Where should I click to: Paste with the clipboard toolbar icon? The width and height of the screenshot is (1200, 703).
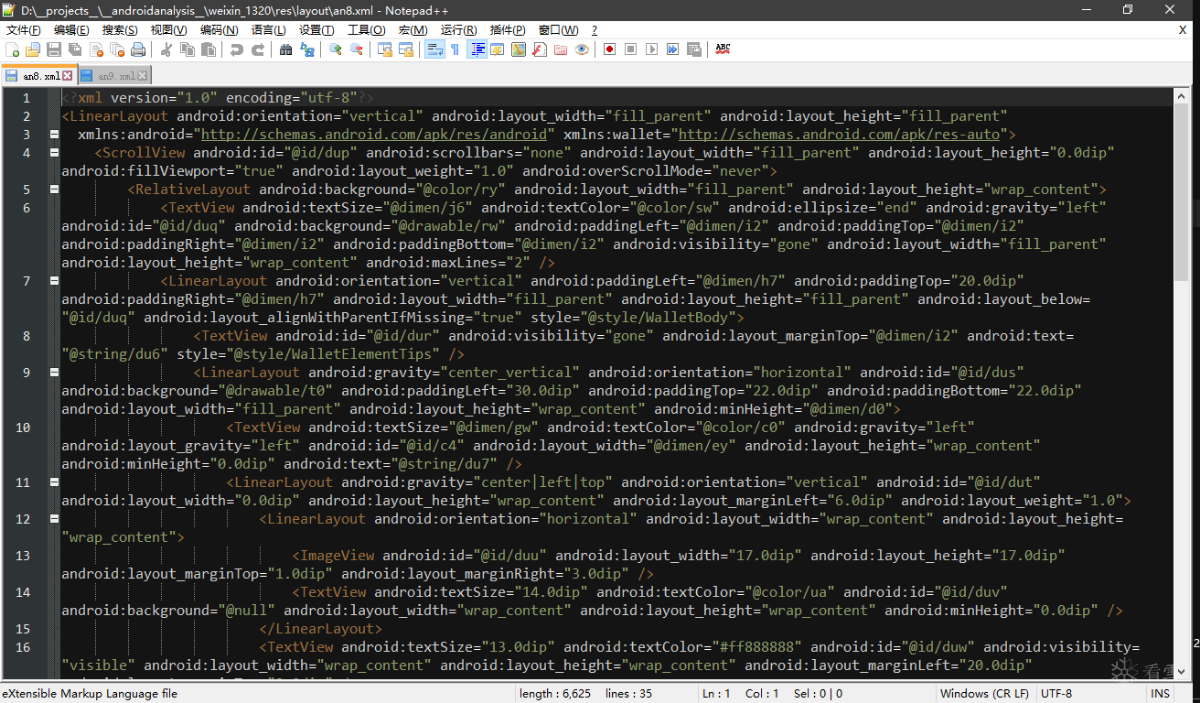[208, 49]
